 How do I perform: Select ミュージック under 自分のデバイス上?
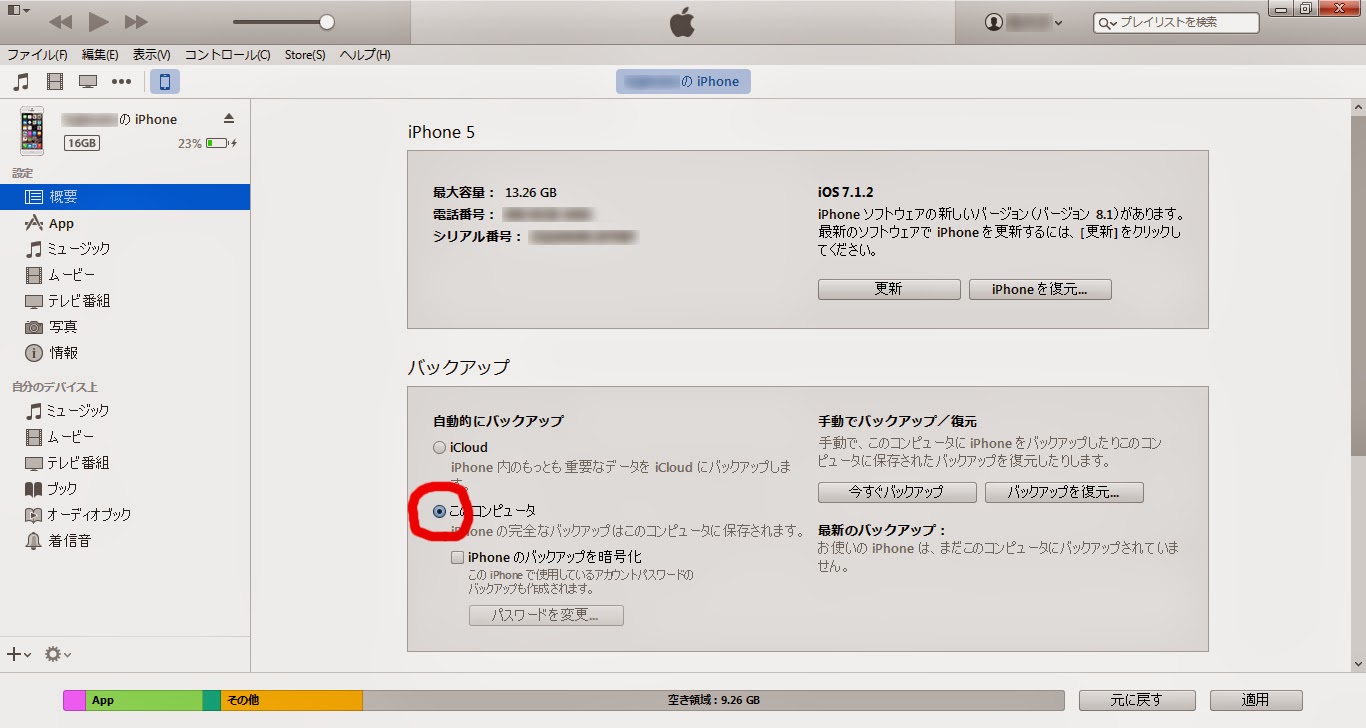tap(125, 411)
